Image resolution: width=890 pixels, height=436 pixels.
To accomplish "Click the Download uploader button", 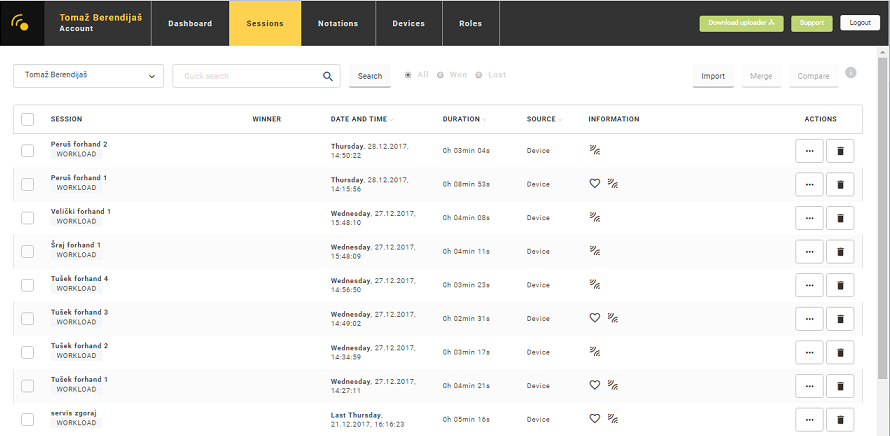I will (x=741, y=23).
